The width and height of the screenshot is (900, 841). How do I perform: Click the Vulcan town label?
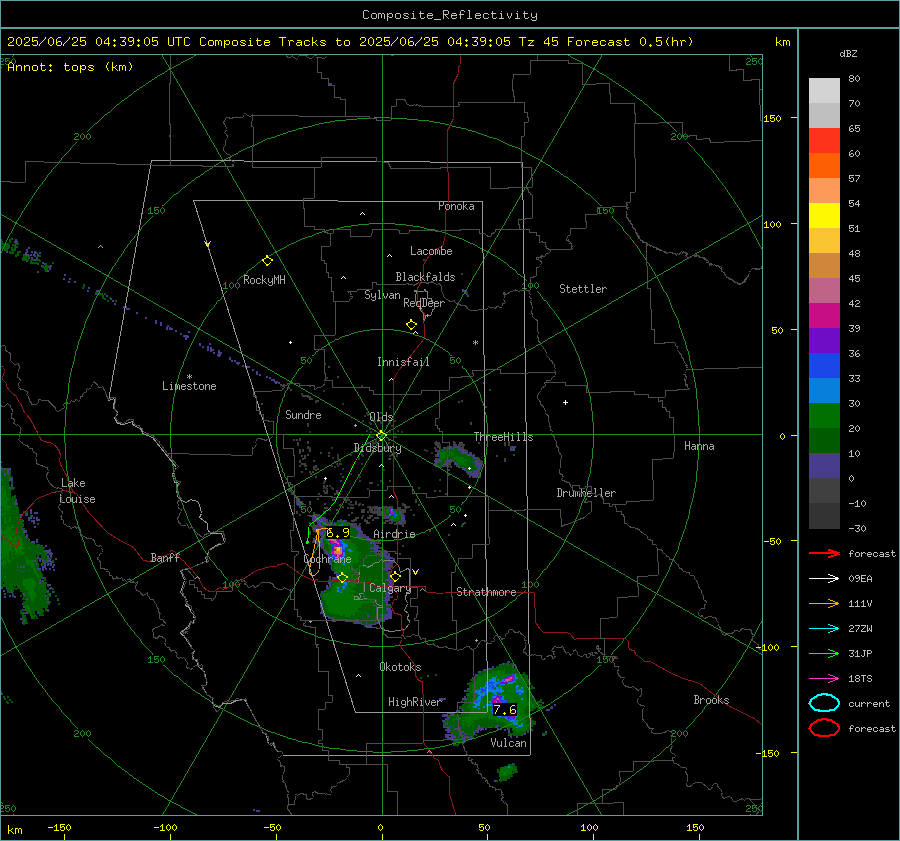[x=509, y=743]
